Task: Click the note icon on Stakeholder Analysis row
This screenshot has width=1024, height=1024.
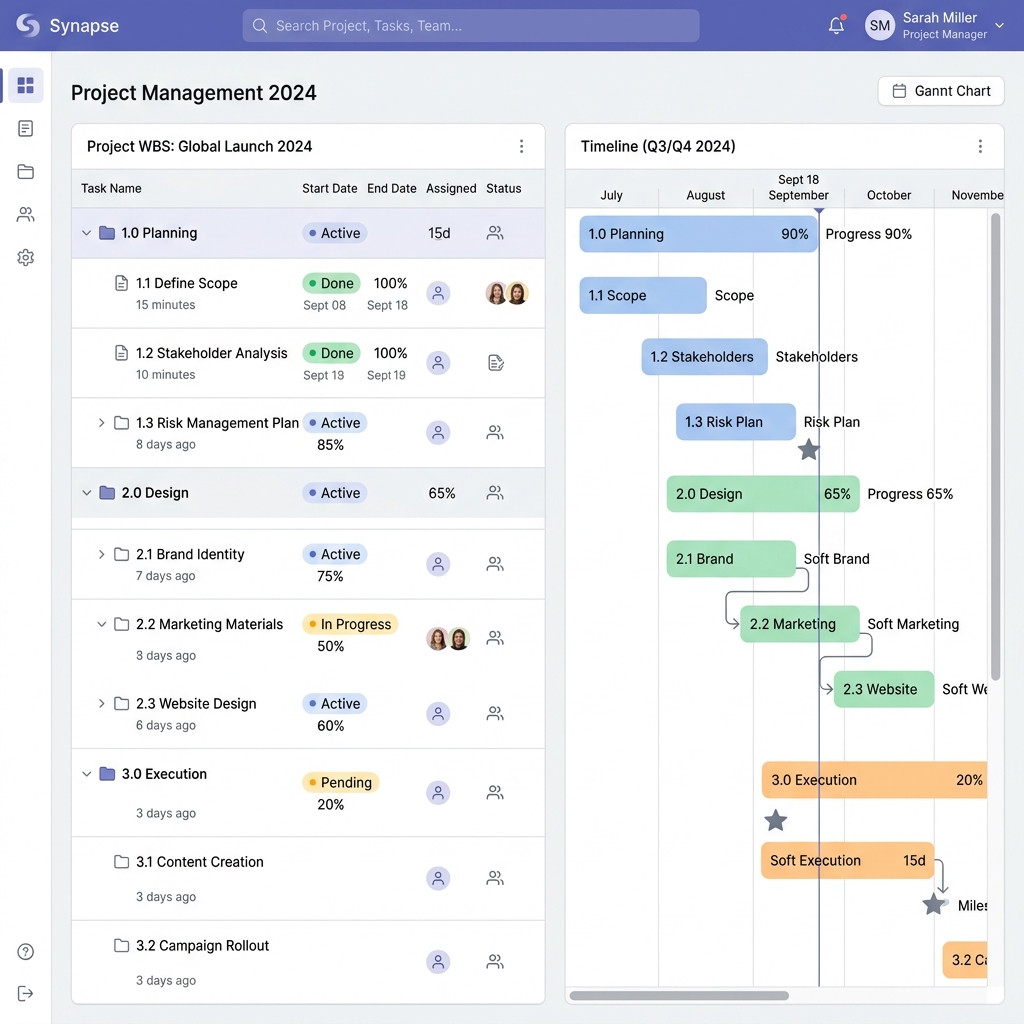Action: pyautogui.click(x=496, y=362)
